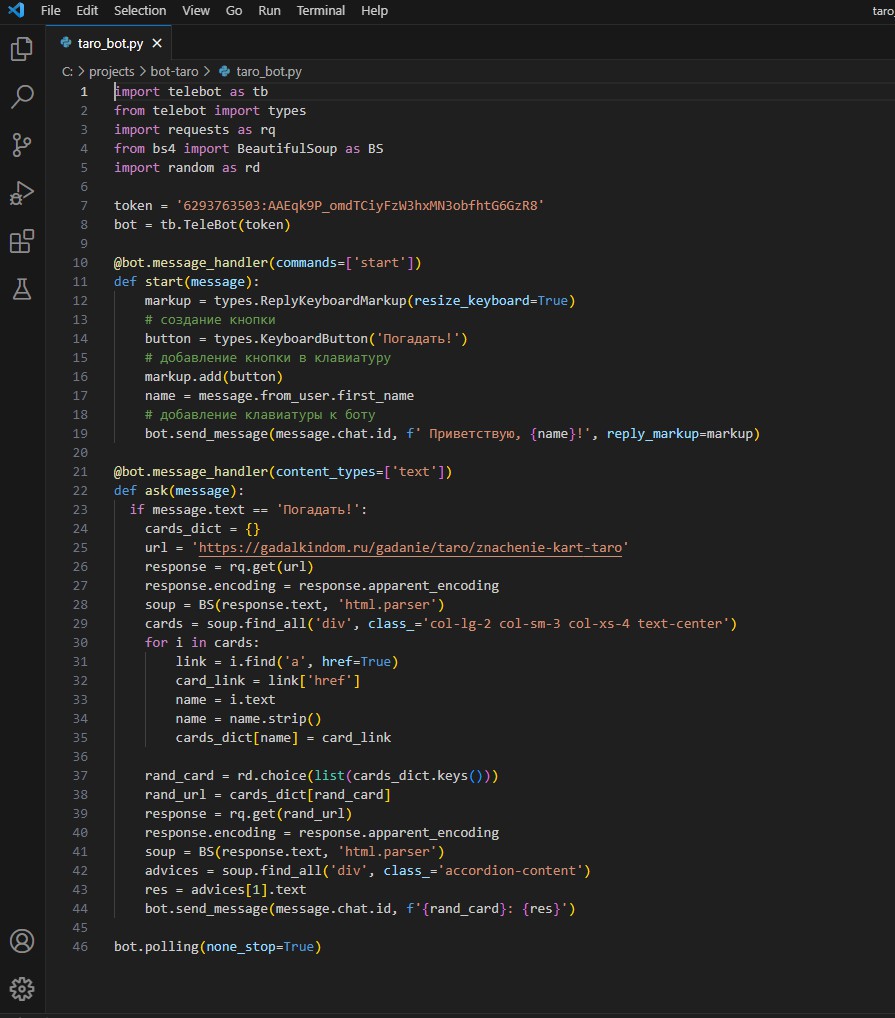Click 'for i in cards:' line
The width and height of the screenshot is (895, 1018).
(x=202, y=642)
